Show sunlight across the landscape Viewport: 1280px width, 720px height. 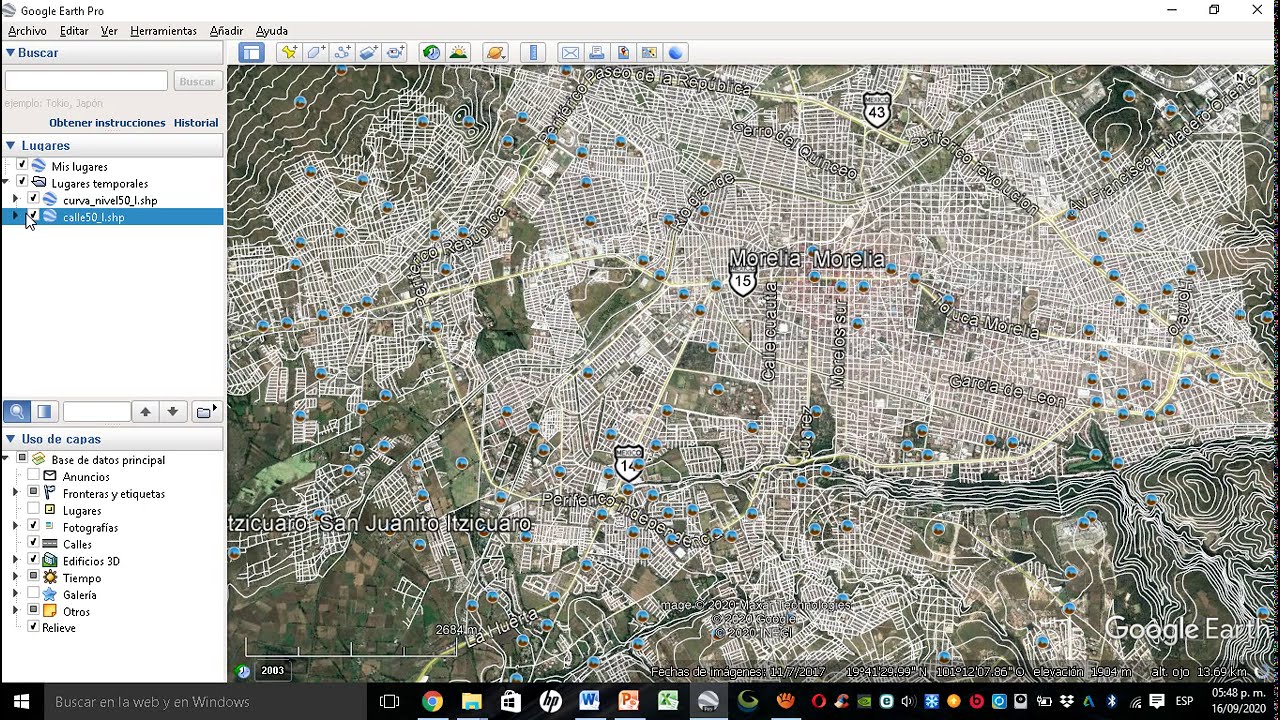[458, 52]
